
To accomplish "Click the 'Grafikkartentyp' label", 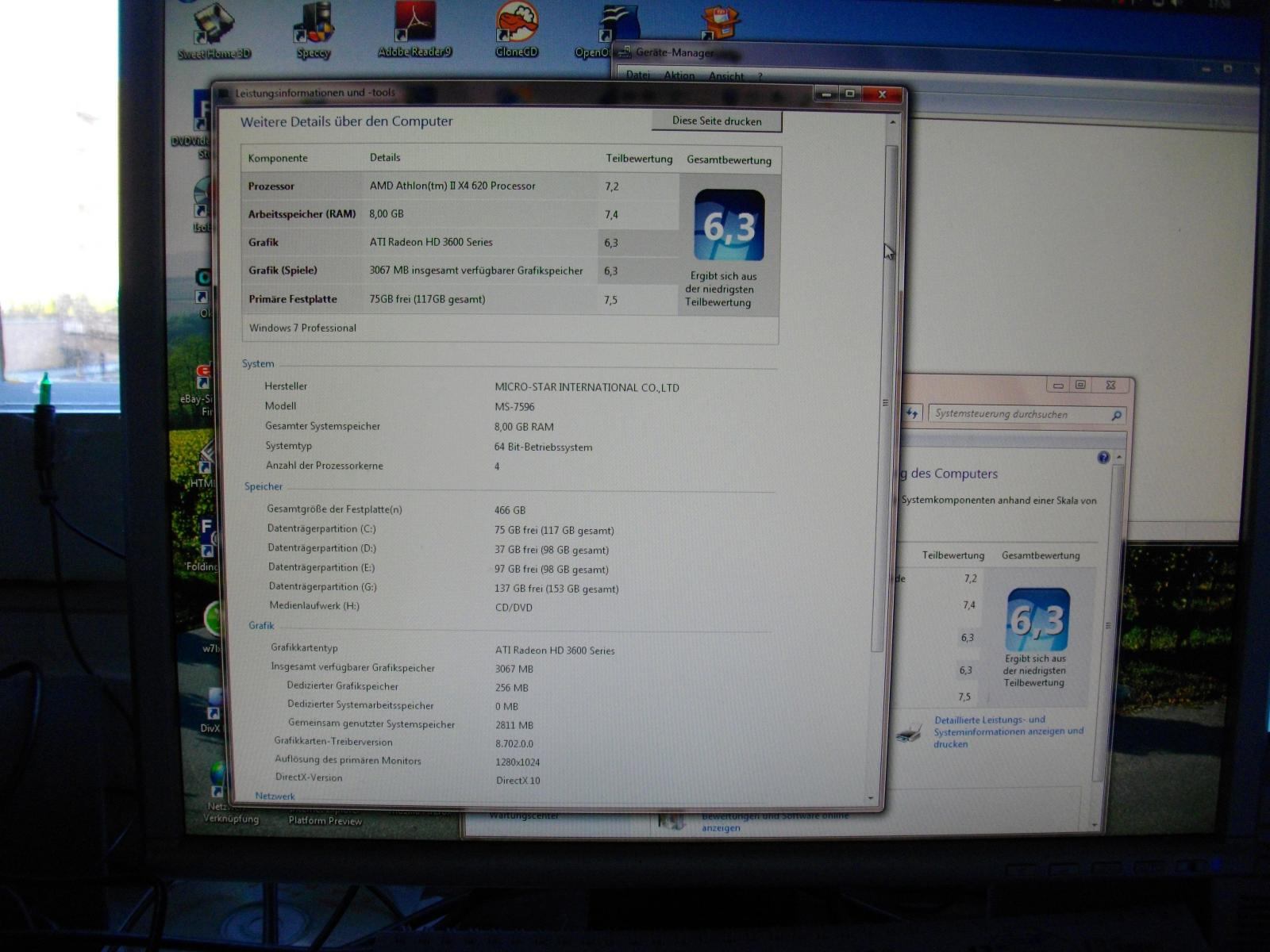I will pyautogui.click(x=304, y=647).
